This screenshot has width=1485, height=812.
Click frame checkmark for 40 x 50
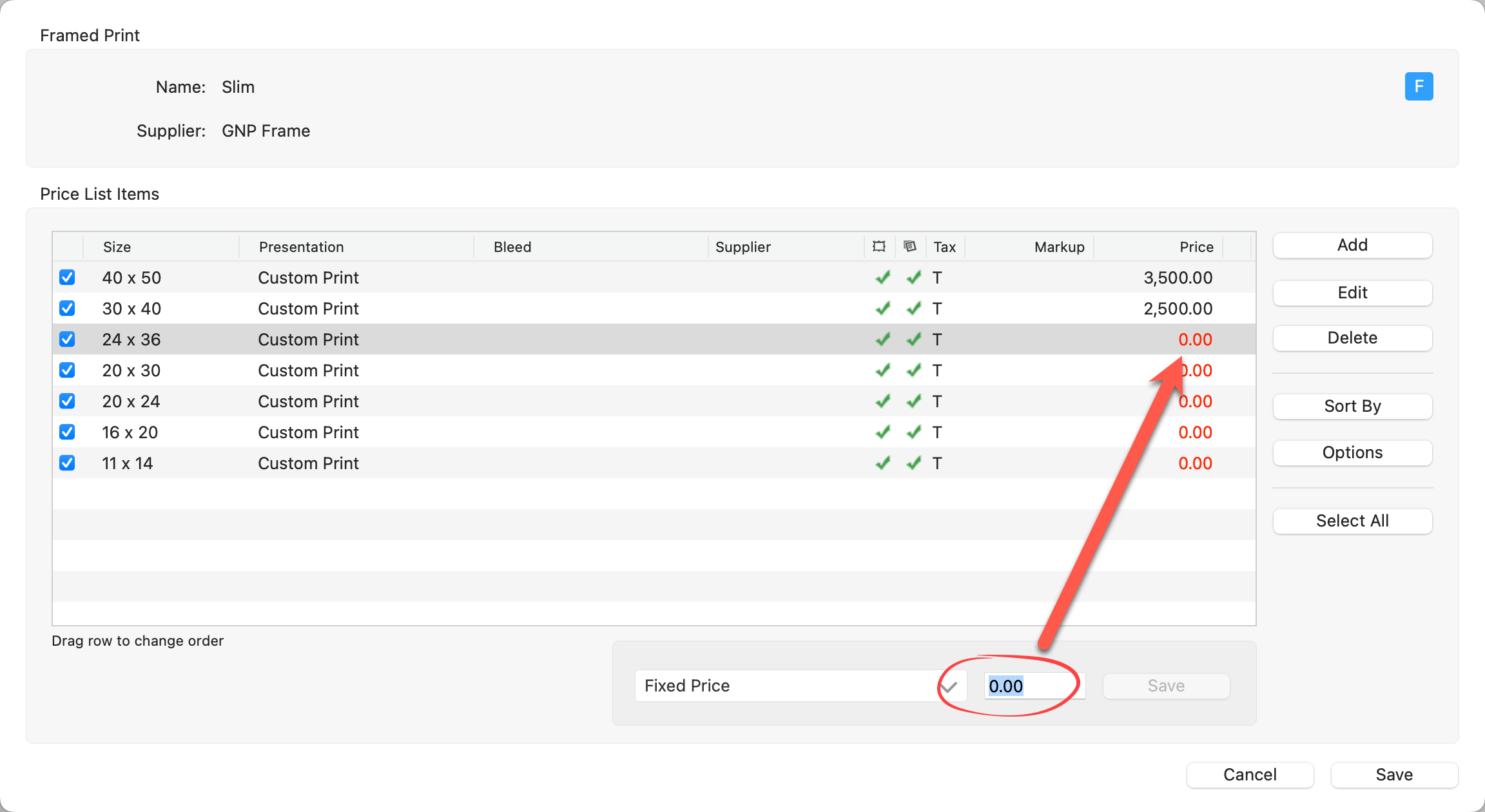coord(883,278)
